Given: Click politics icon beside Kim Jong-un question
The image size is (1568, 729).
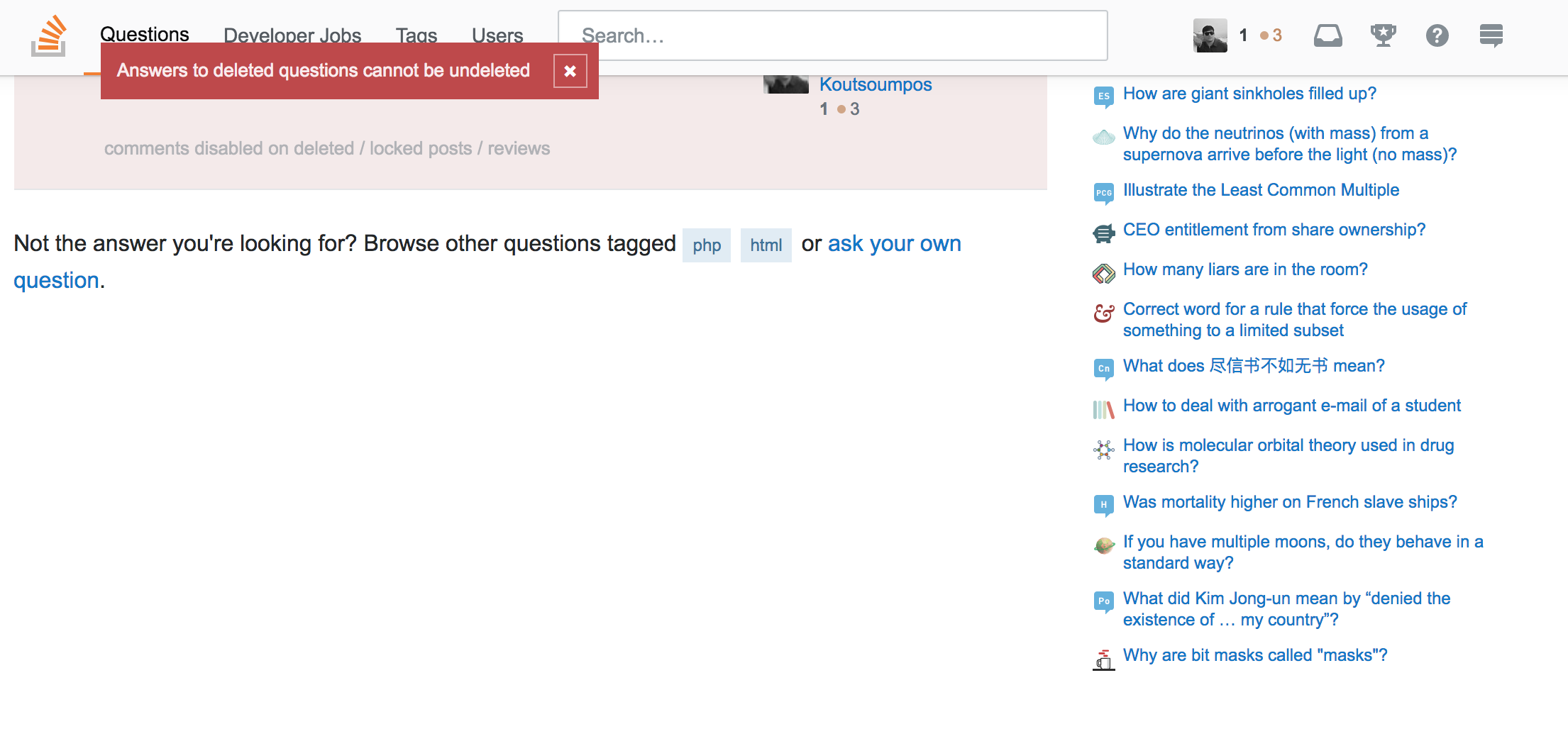Looking at the screenshot, I should point(1104,601).
